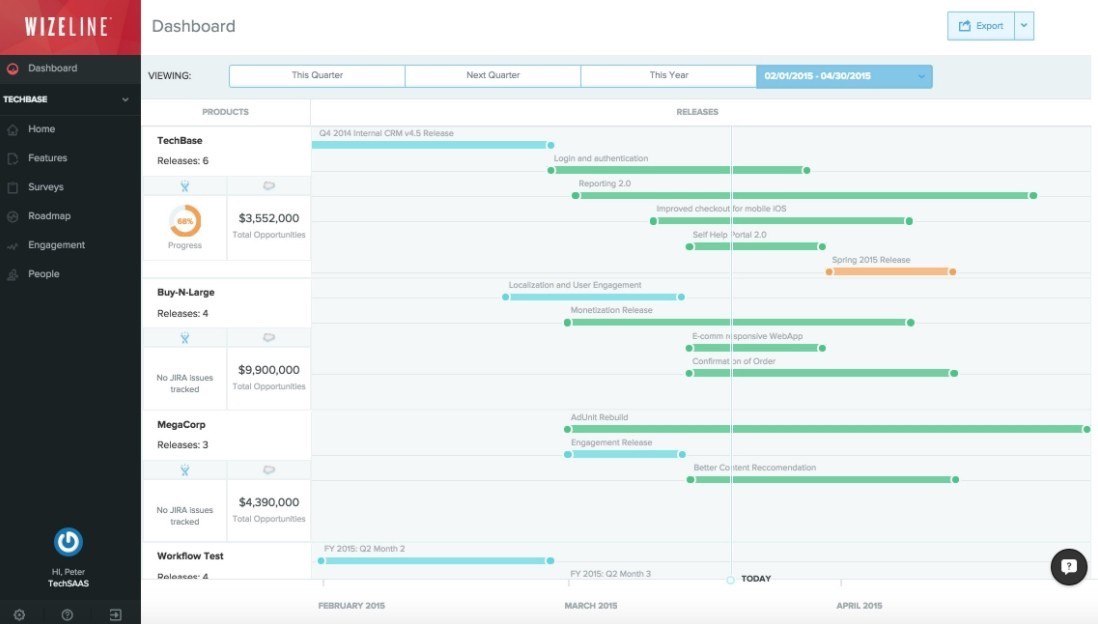Click the Export button

980,26
